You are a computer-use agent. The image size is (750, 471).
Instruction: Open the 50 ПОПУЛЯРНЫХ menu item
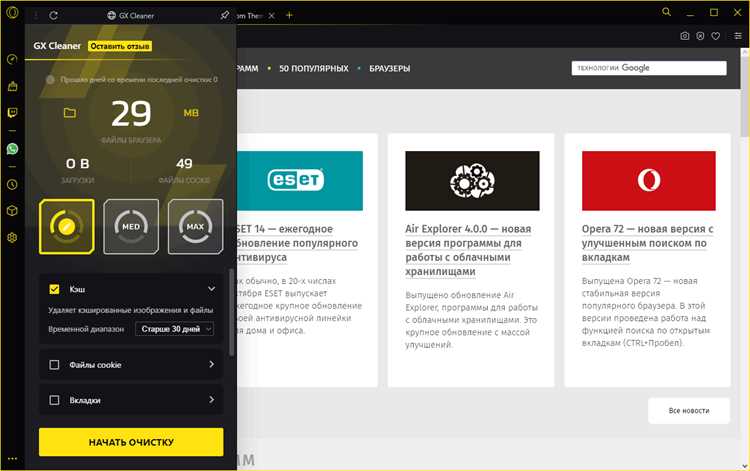tap(314, 68)
